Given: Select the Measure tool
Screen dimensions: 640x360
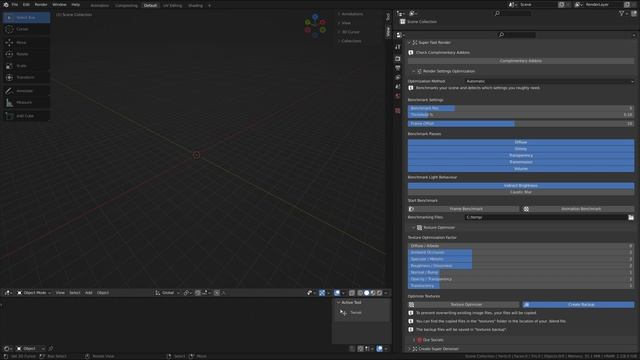Looking at the screenshot, I should [x=27, y=102].
